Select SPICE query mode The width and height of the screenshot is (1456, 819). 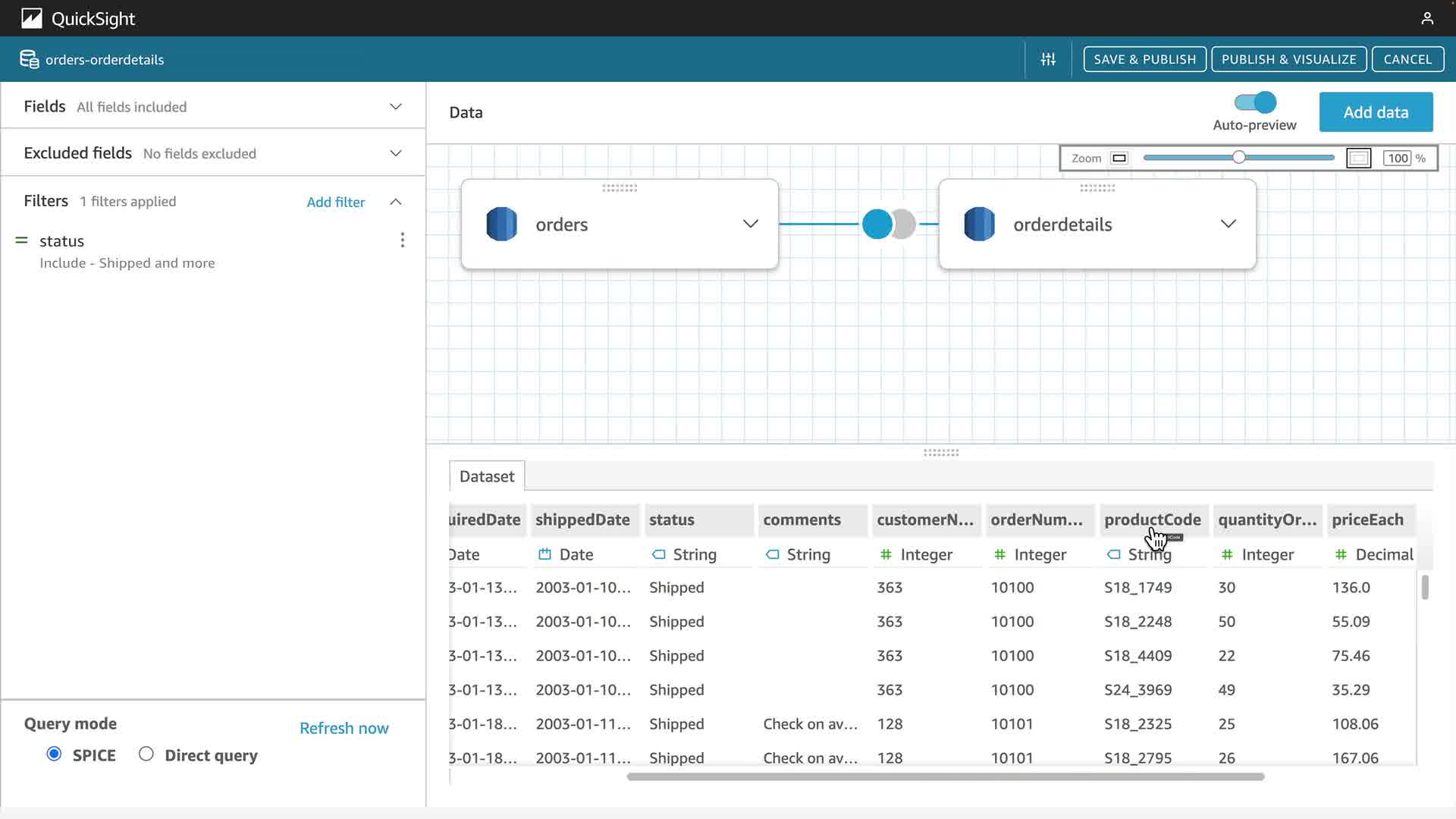click(54, 754)
